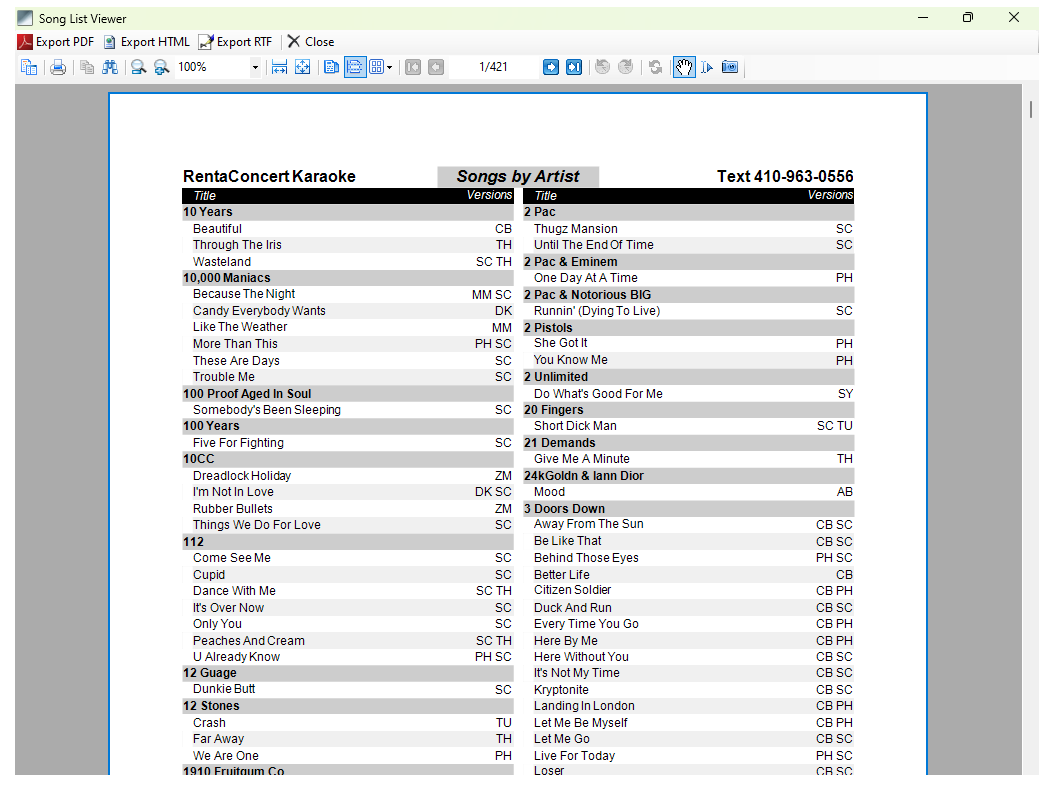Screen dimensions: 1050x793
Task: Click the 24kGoldn & Iann Dior heading
Action: click(x=688, y=476)
